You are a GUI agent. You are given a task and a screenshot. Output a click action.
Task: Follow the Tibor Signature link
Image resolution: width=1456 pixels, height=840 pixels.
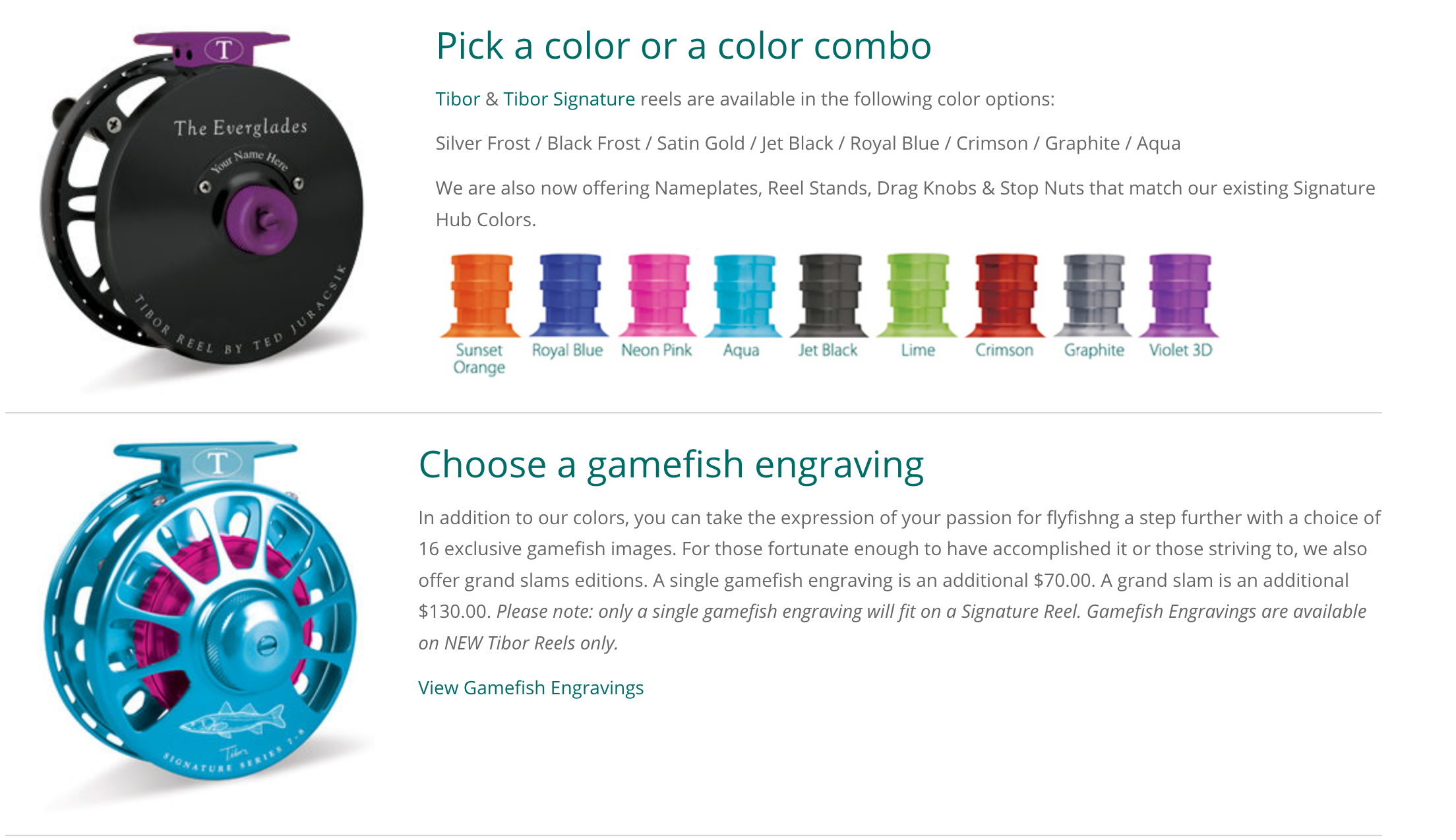(x=569, y=99)
